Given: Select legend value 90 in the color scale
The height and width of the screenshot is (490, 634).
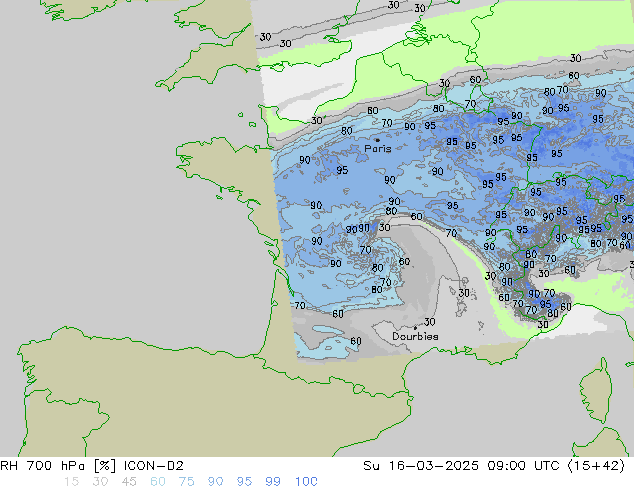Looking at the screenshot, I should click(215, 482).
